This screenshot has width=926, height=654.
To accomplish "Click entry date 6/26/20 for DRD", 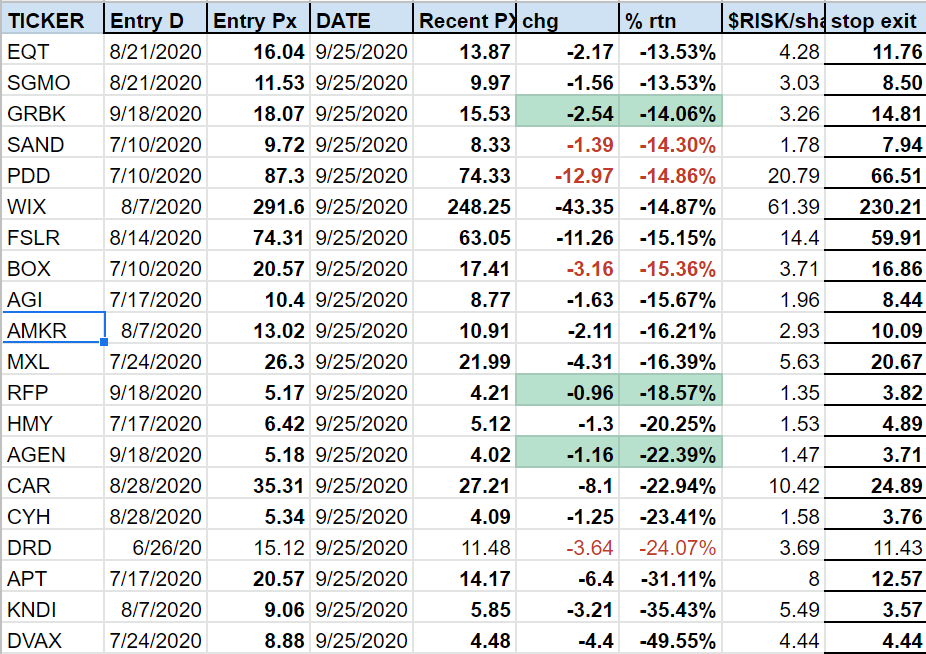I will (155, 547).
